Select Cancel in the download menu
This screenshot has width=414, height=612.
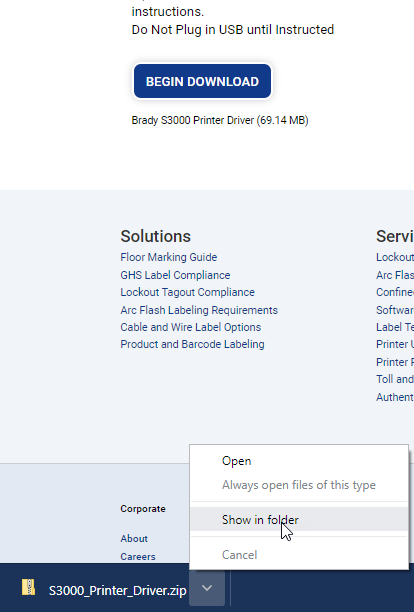(240, 555)
